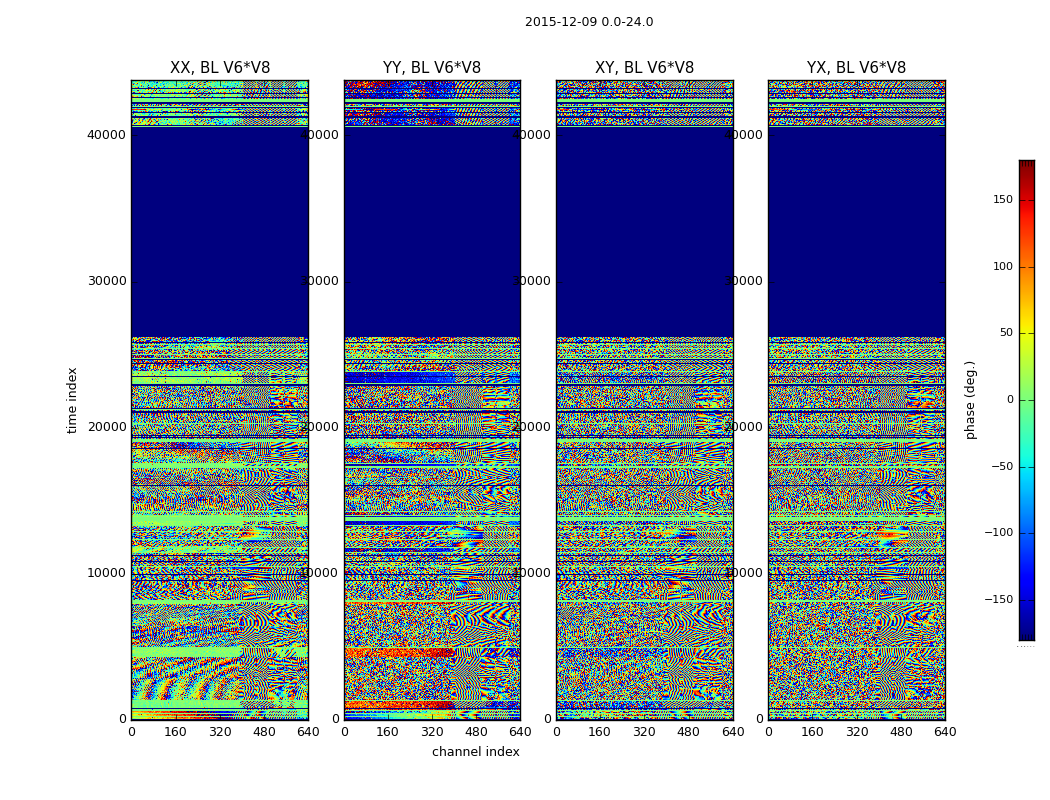Click the "time index" y-axis label
Image resolution: width=1050 pixels, height=800 pixels.
72,400
